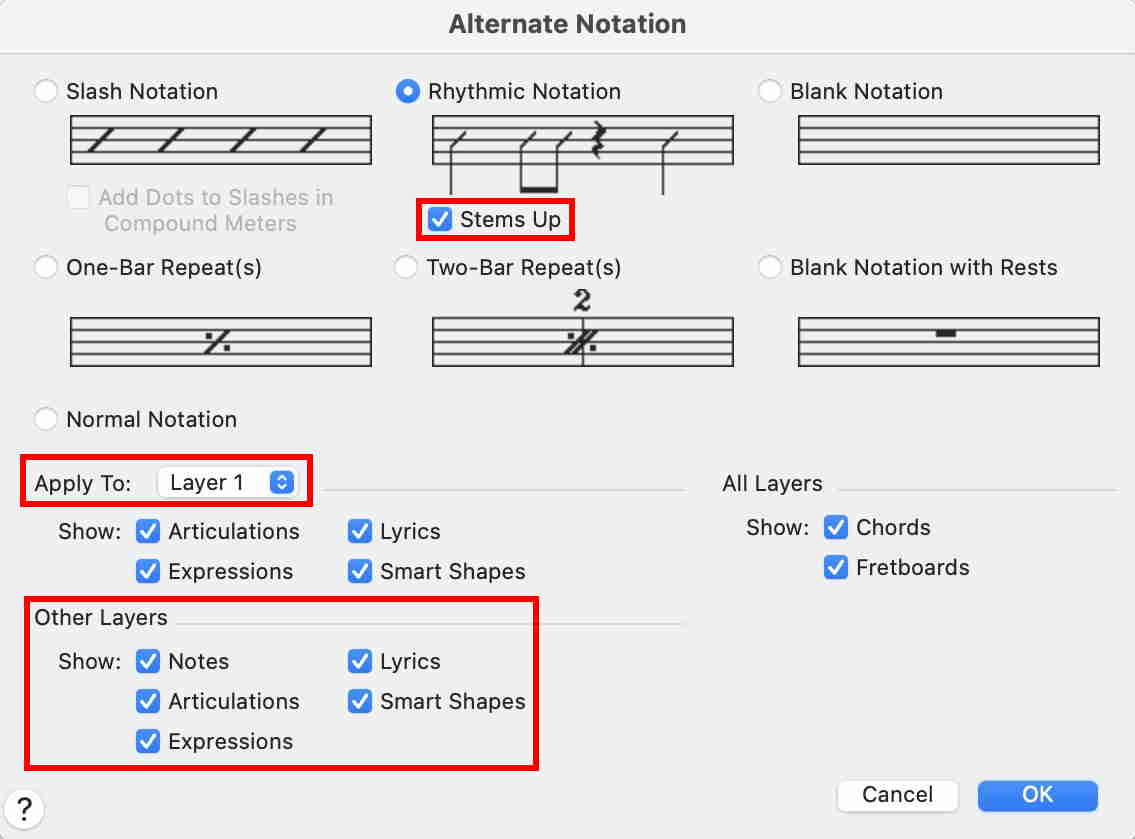Open the Apply To Layer 1 dropdown
Viewport: 1135px width, 839px height.
coord(228,483)
